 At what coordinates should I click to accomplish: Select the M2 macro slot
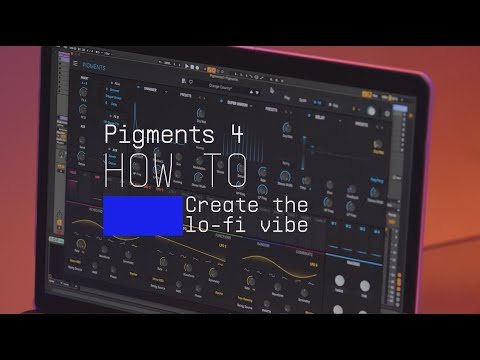(x=348, y=226)
